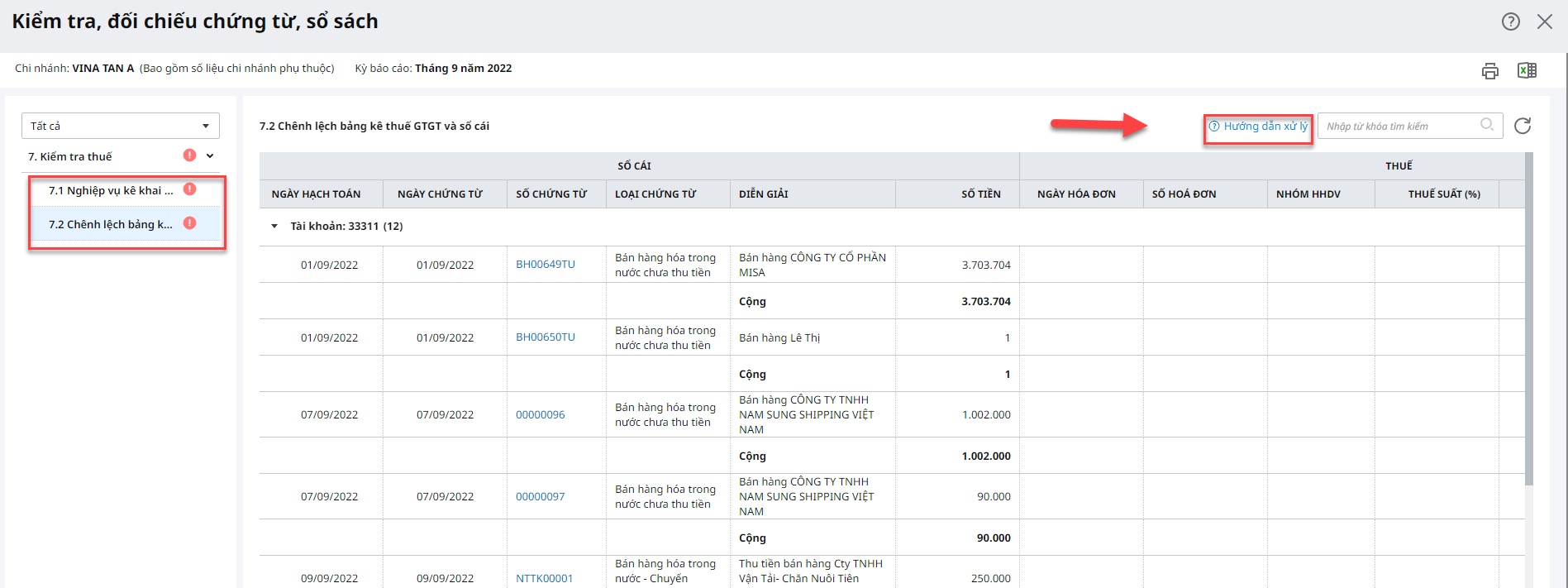Export the table to Excel
Screen dimensions: 1568x588
point(1527,70)
